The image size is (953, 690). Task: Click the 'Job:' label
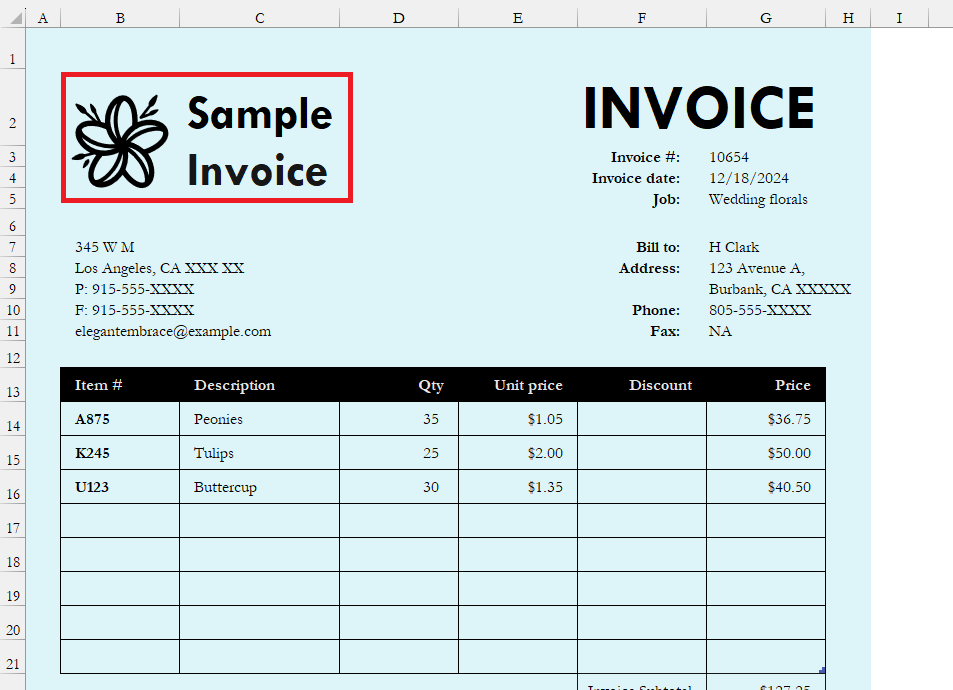point(666,199)
